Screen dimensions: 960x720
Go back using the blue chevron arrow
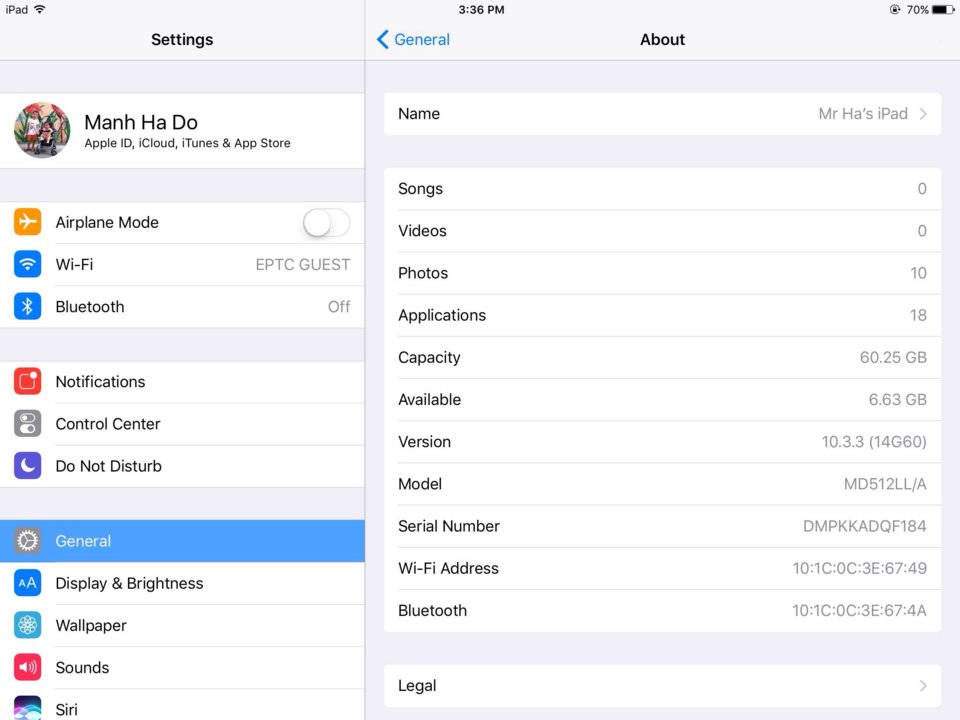pos(383,39)
